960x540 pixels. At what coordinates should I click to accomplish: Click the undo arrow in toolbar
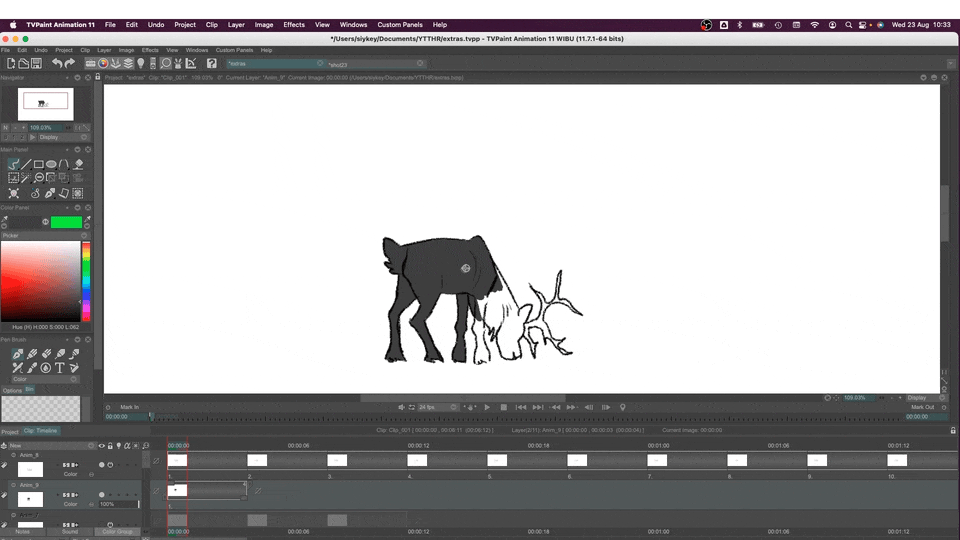(58, 63)
